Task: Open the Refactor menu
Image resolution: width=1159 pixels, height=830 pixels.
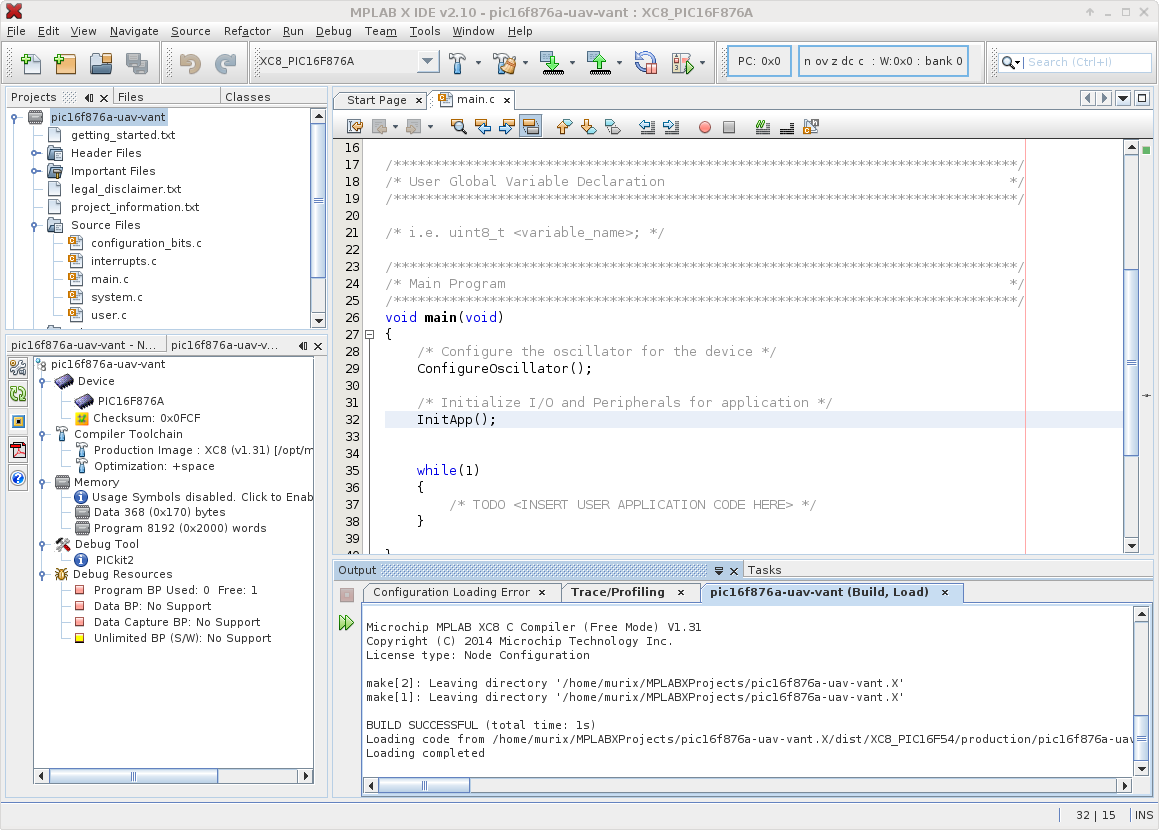Action: [x=247, y=31]
